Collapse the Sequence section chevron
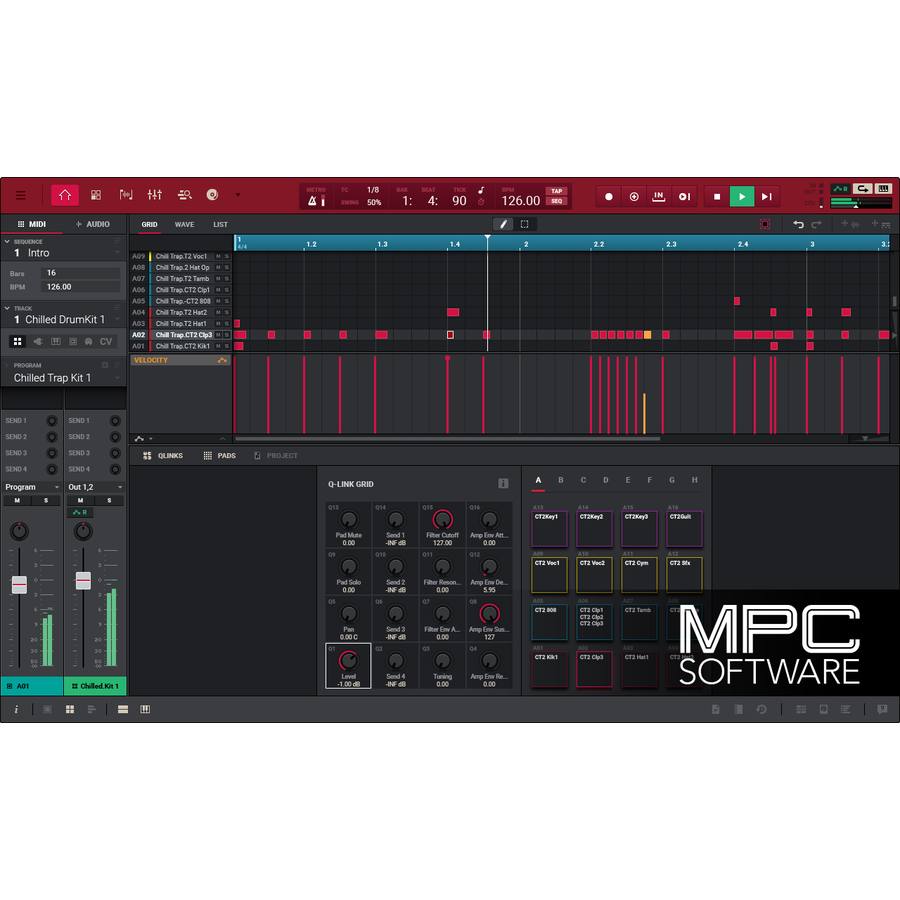Image resolution: width=900 pixels, height=900 pixels. 7,241
